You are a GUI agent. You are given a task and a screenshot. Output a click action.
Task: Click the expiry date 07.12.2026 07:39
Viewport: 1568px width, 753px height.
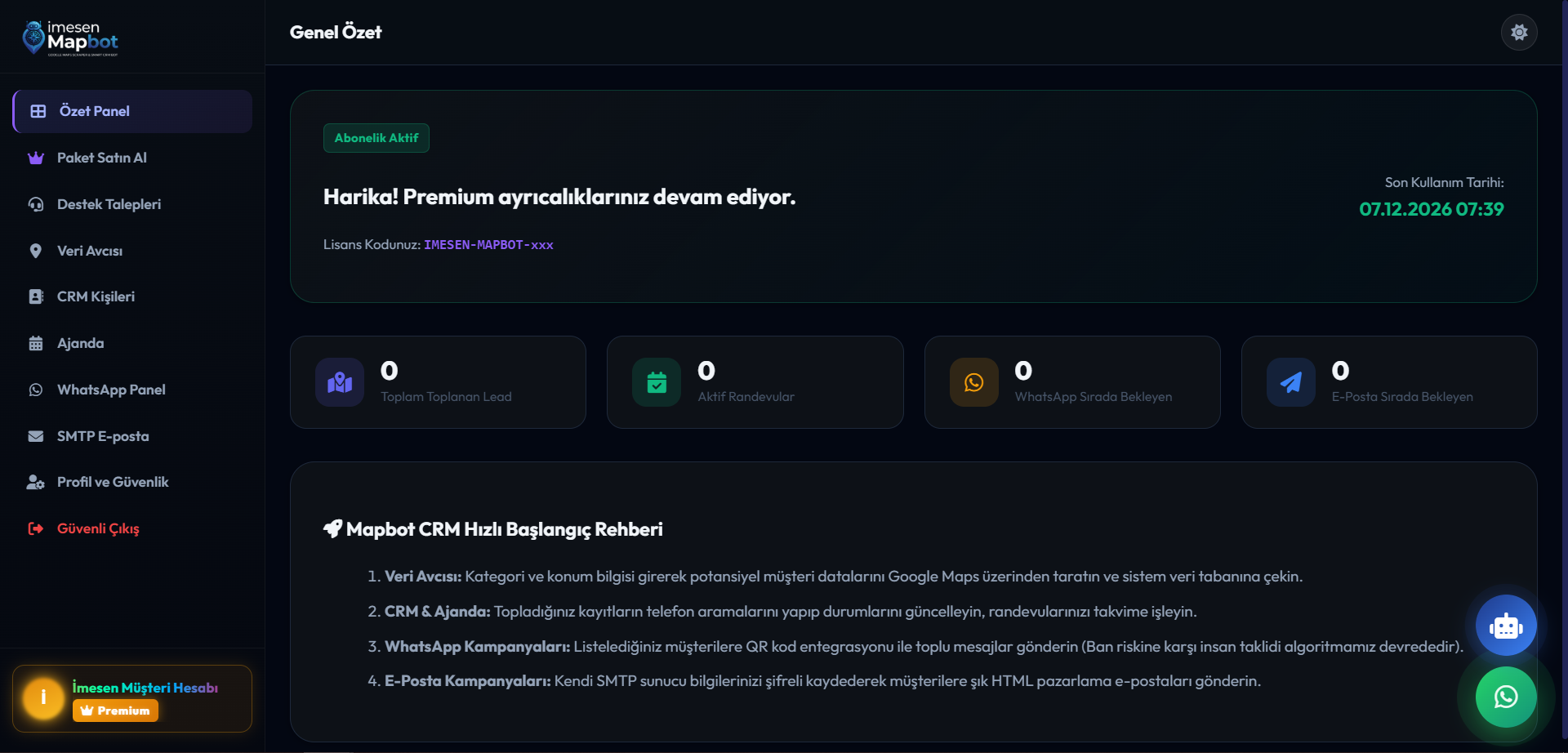1431,209
